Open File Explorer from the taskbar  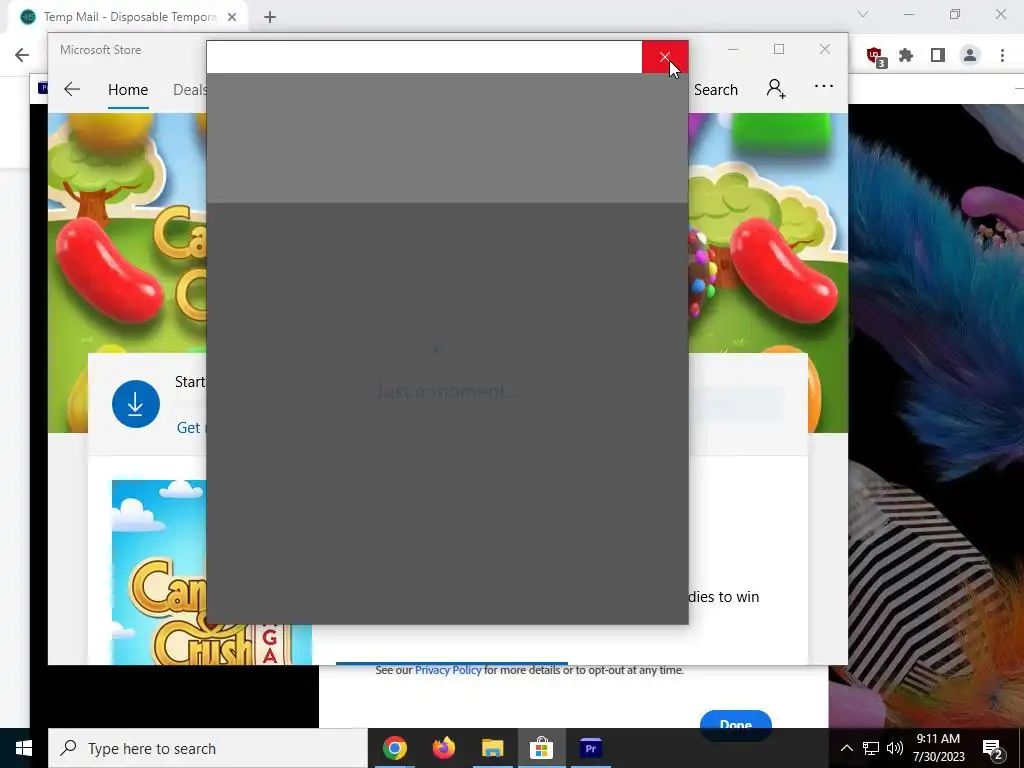pos(492,748)
